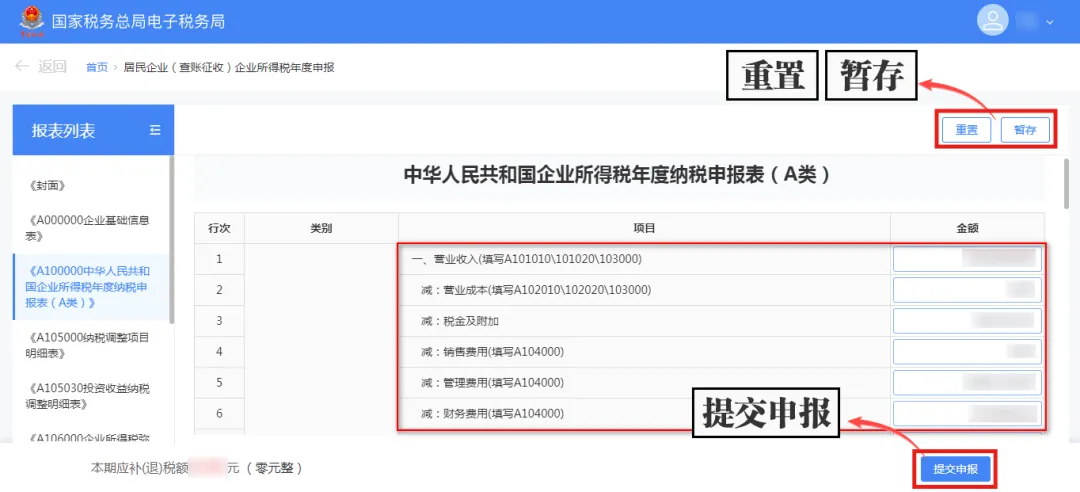
Task: Click the 税金及附加 amount field
Action: 967,321
